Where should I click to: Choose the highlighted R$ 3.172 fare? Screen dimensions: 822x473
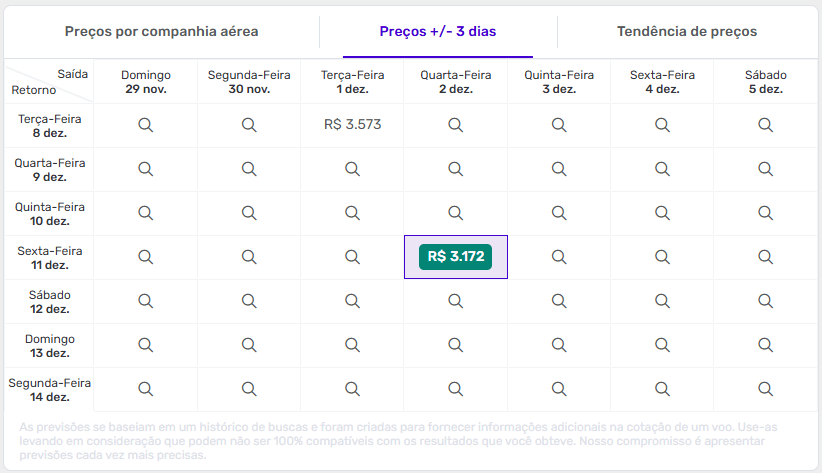[x=455, y=257]
